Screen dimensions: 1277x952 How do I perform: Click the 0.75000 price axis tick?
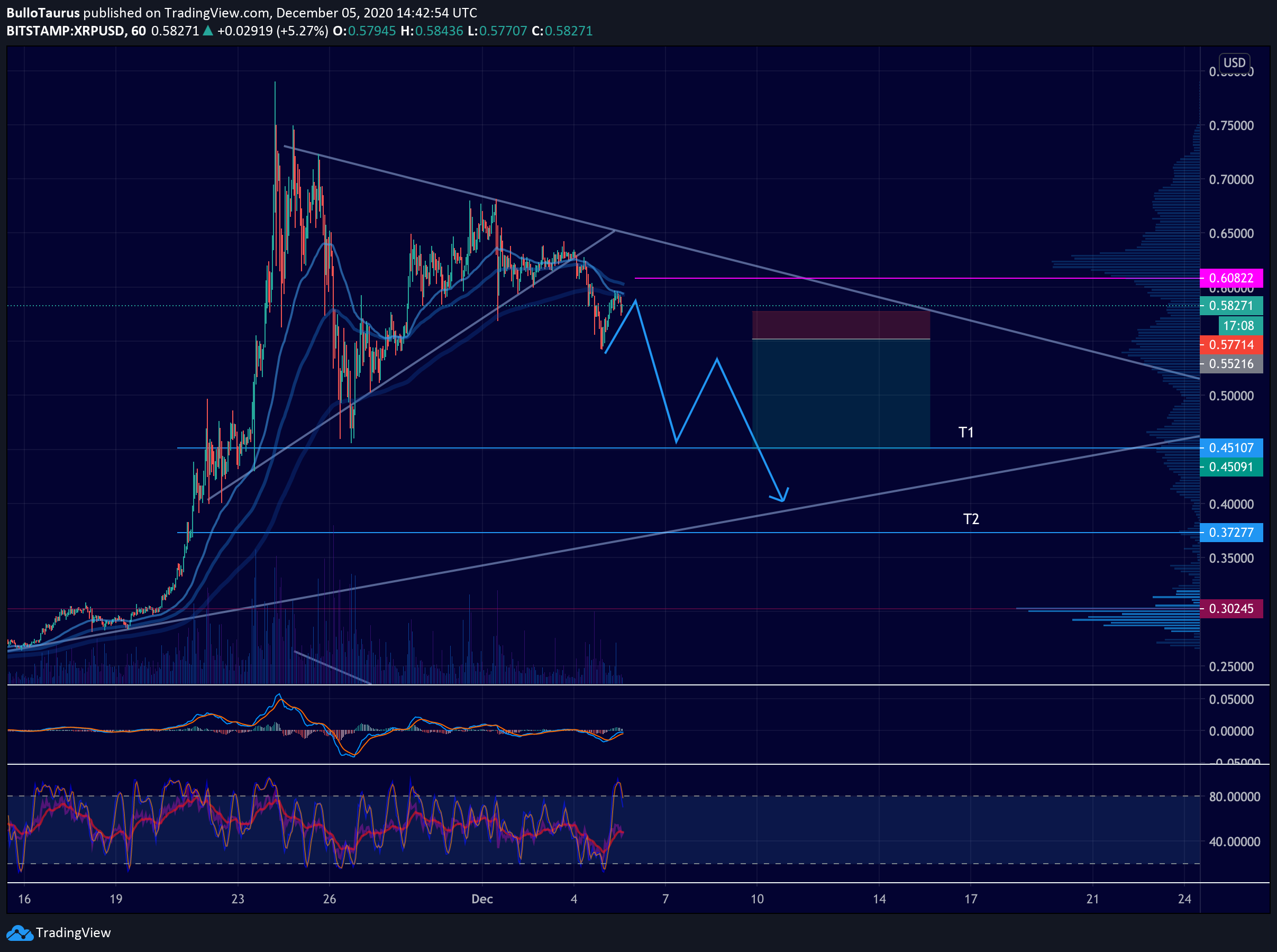[1232, 126]
